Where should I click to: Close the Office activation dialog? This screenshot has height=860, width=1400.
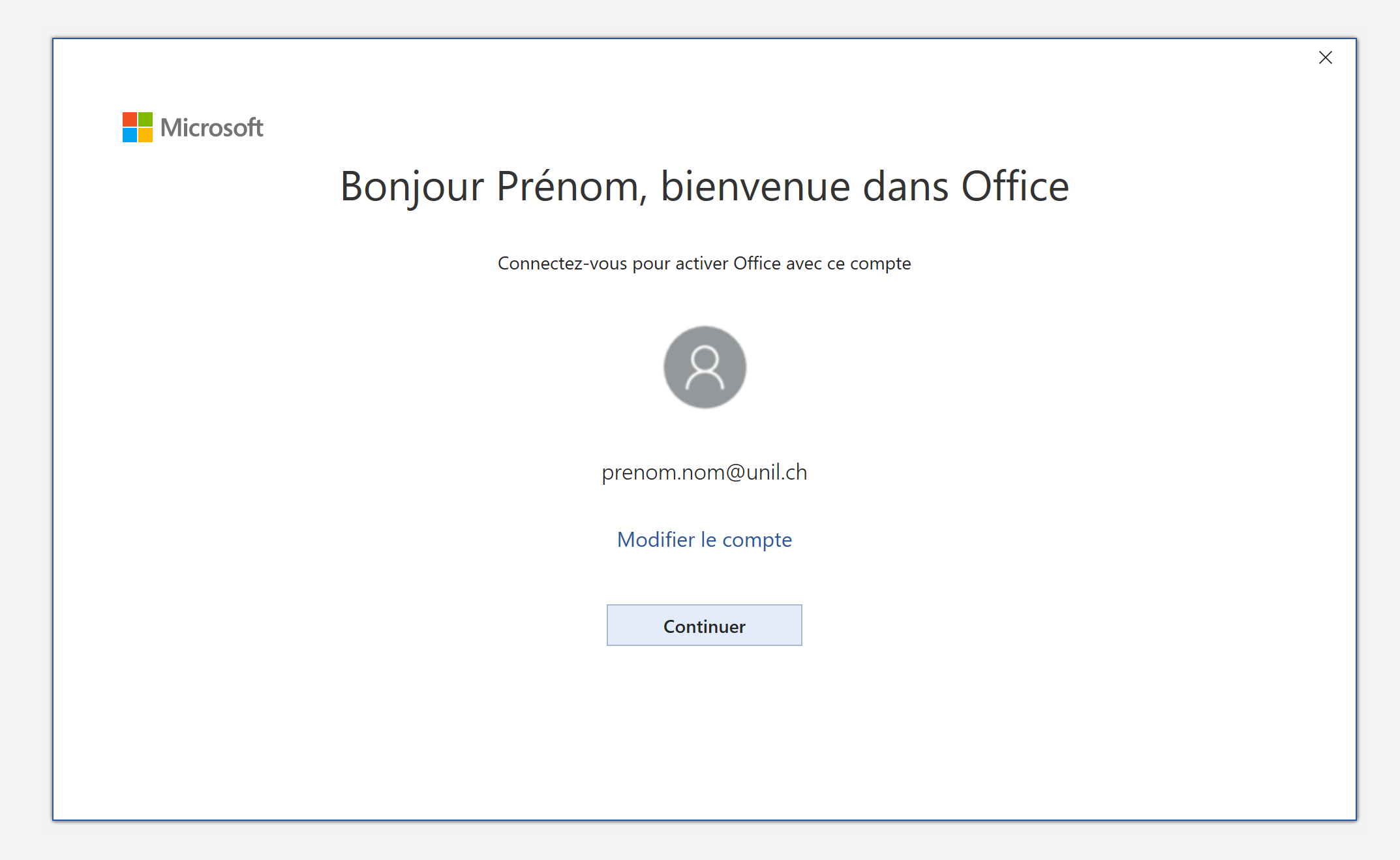click(1325, 58)
